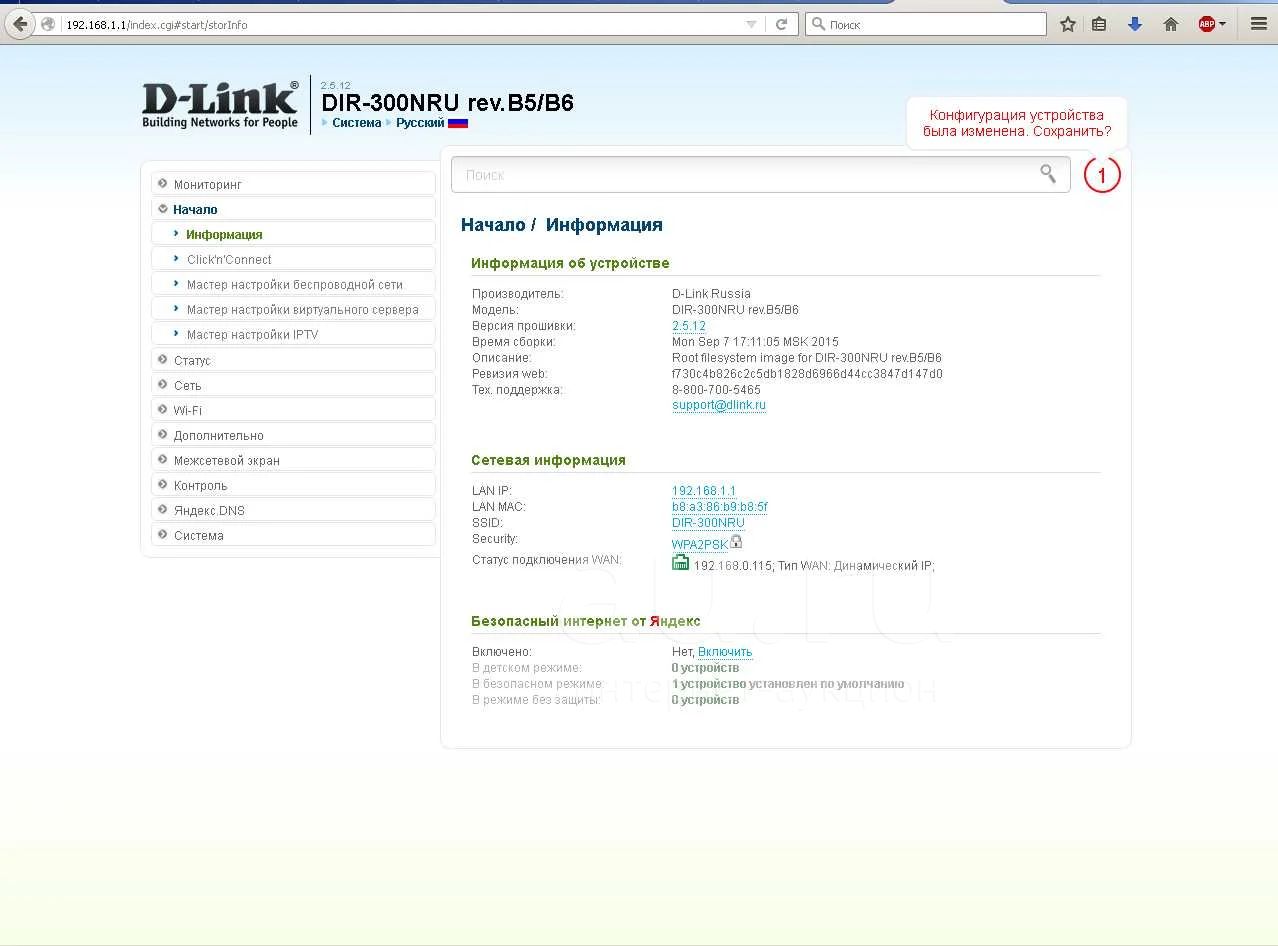Screen dimensions: 1278x946
Task: Click the support@dlink.ru email link
Action: (x=719, y=405)
